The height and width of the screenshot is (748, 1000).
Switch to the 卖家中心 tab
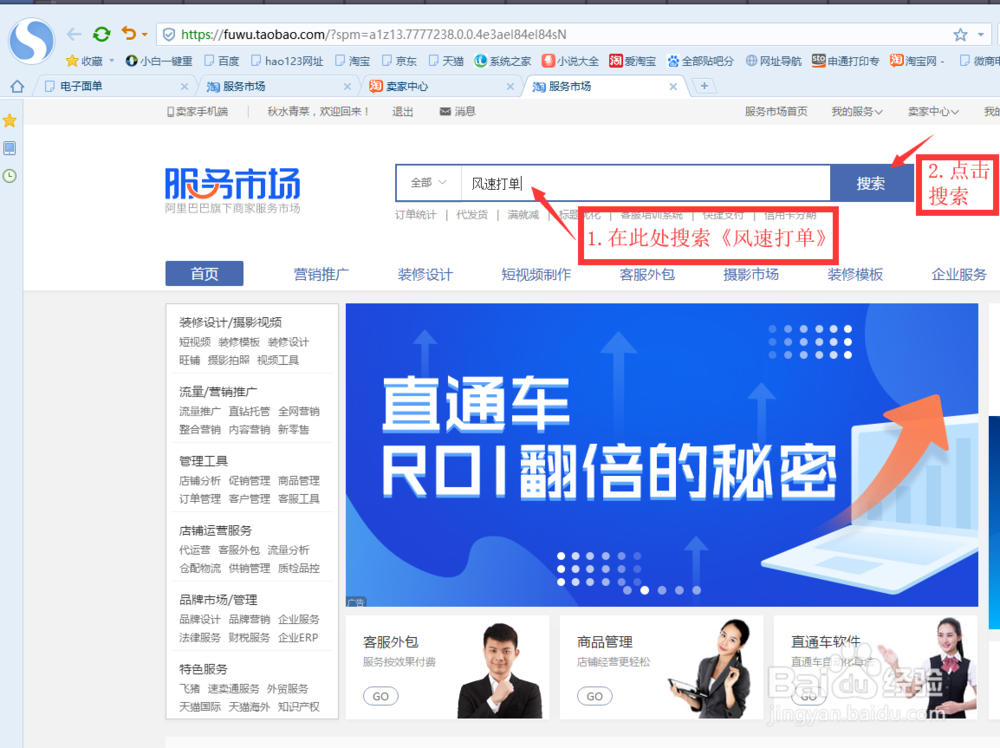pos(410,86)
